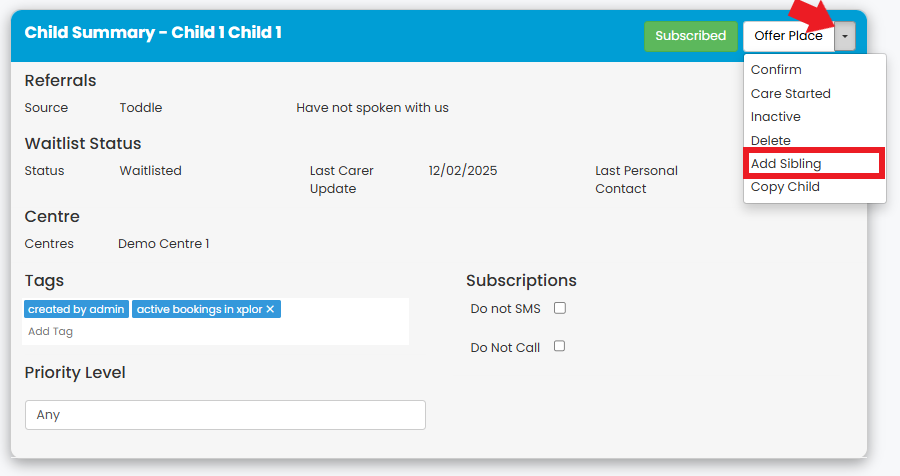This screenshot has height=476, width=900.
Task: Click the Waitlisted status value
Action: [x=150, y=171]
